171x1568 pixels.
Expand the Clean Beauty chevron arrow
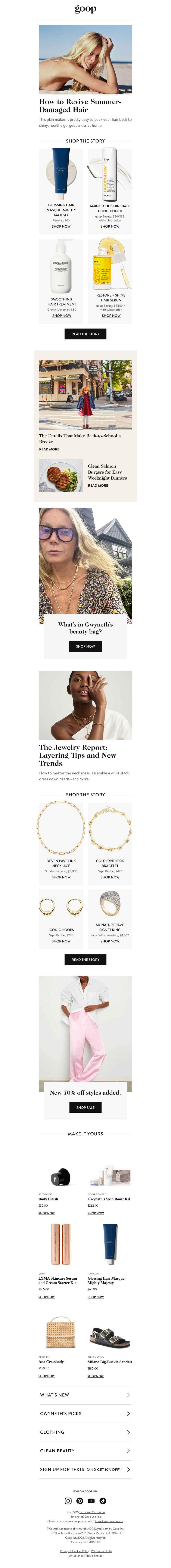coord(128,1450)
